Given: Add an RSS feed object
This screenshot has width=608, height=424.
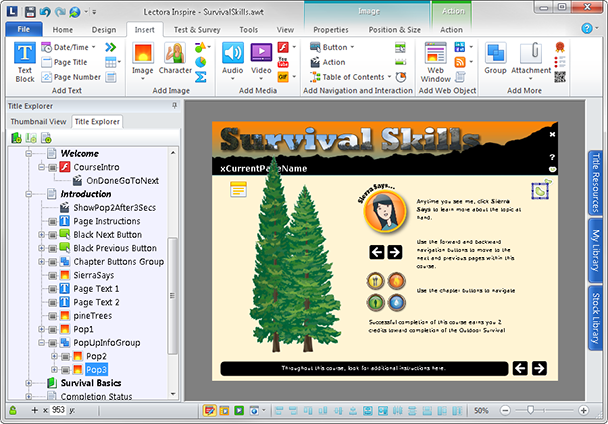Looking at the screenshot, I should click(x=460, y=62).
